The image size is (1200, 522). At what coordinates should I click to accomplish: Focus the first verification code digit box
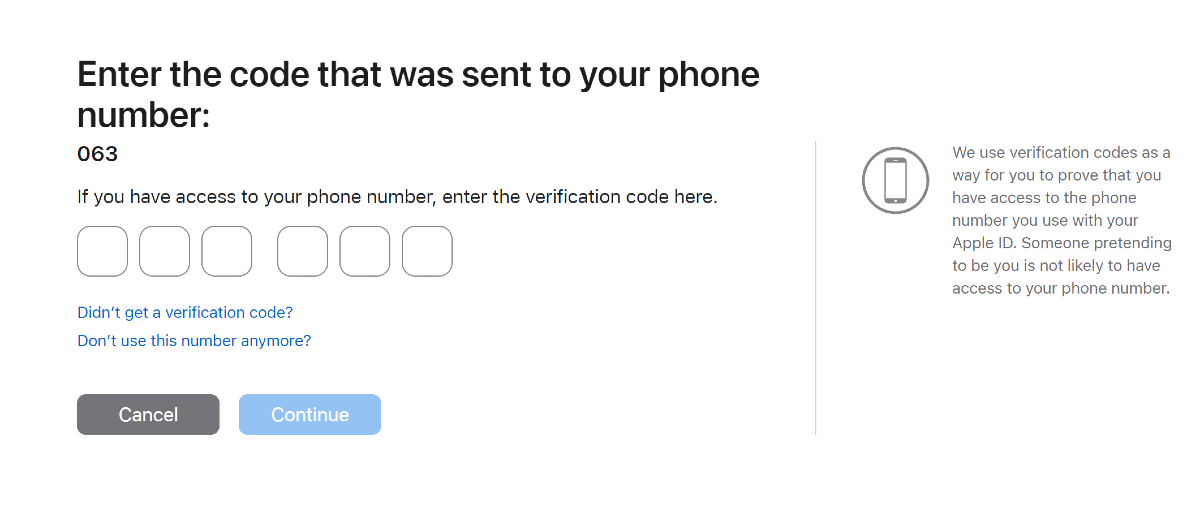pyautogui.click(x=102, y=251)
